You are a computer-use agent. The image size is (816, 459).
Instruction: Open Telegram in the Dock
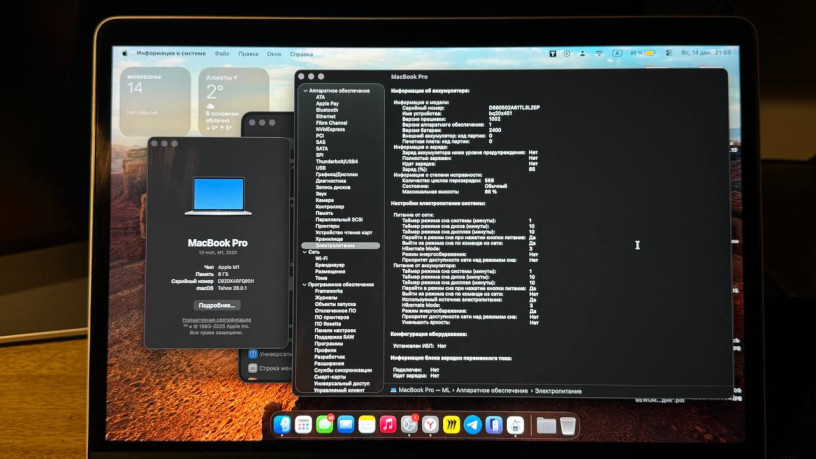[473, 425]
